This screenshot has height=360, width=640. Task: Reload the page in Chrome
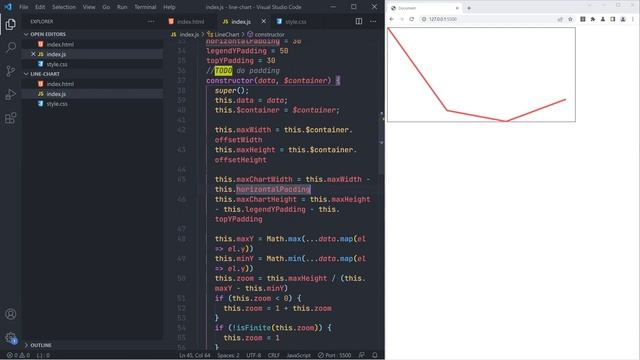pos(412,19)
